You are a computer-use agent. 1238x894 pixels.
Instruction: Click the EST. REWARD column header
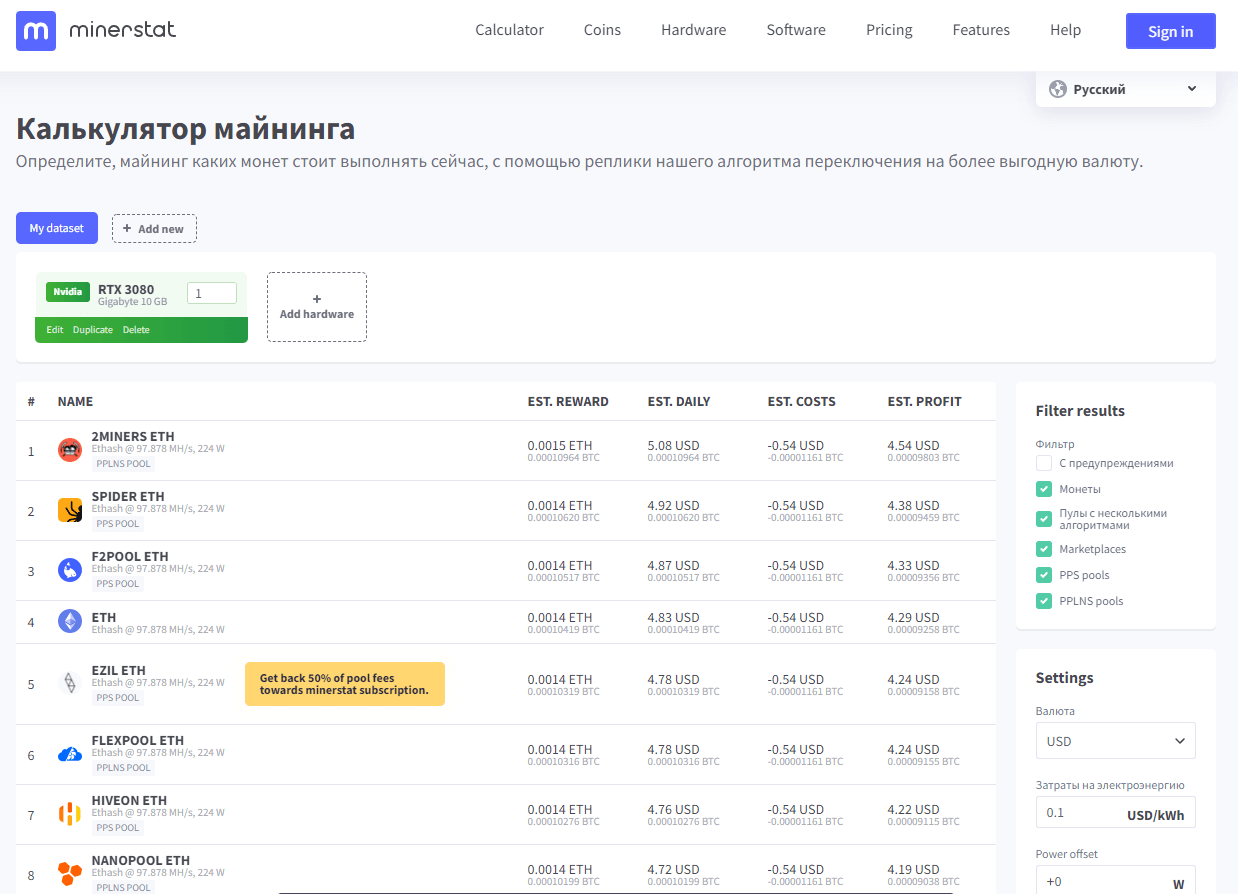568,402
